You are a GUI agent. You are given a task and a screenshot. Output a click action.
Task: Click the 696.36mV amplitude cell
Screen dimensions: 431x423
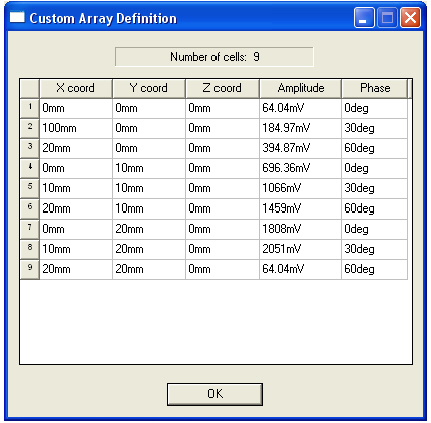(301, 168)
